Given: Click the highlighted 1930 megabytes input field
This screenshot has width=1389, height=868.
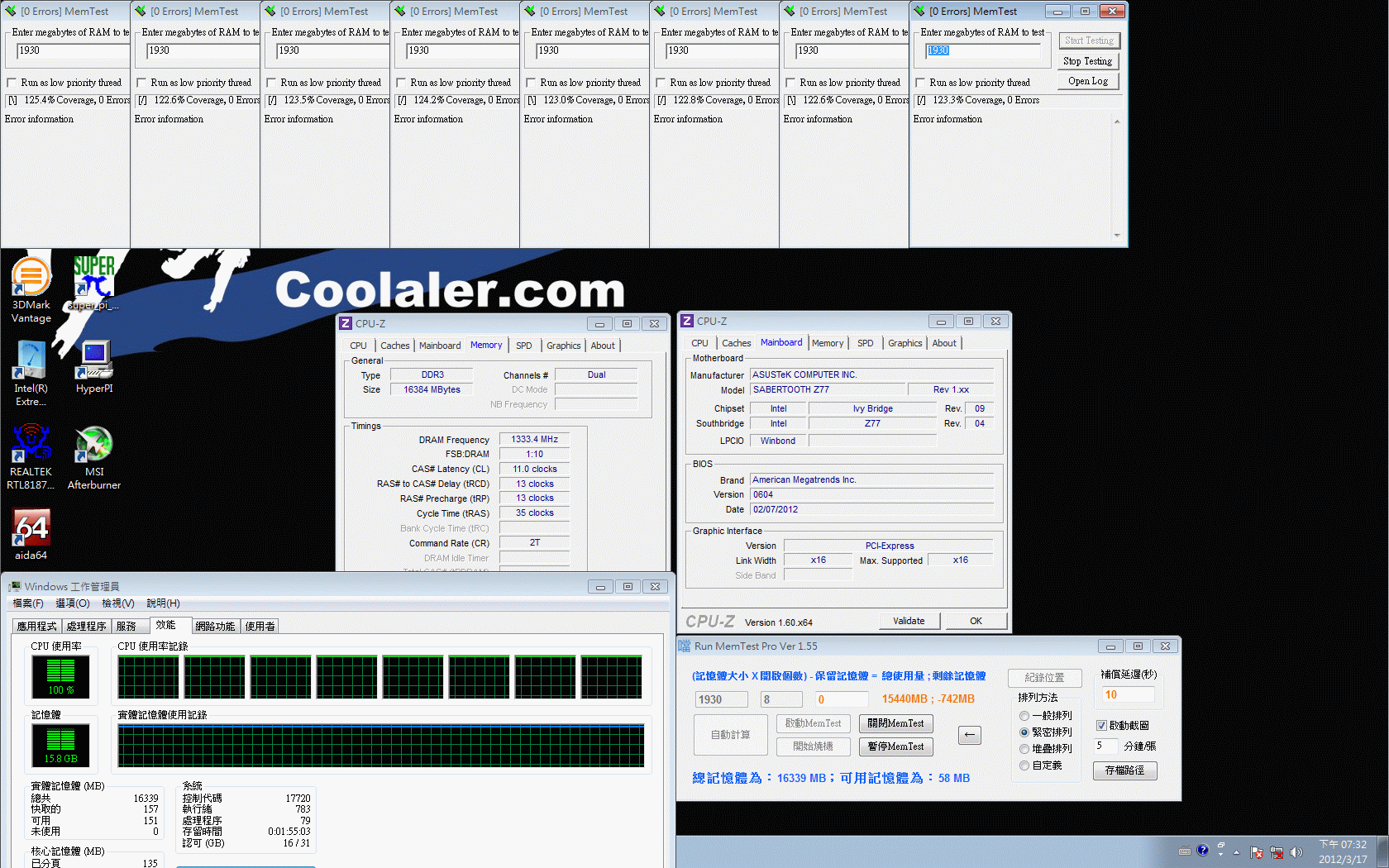Looking at the screenshot, I should [981, 51].
